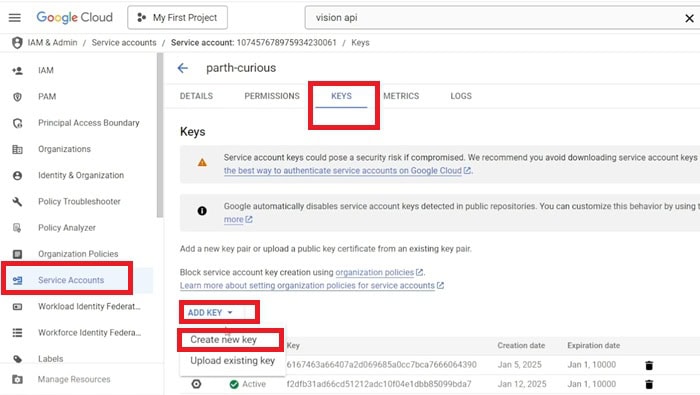Click the Identity & Organization person icon
Screen dimensions: 700x395
point(17,175)
